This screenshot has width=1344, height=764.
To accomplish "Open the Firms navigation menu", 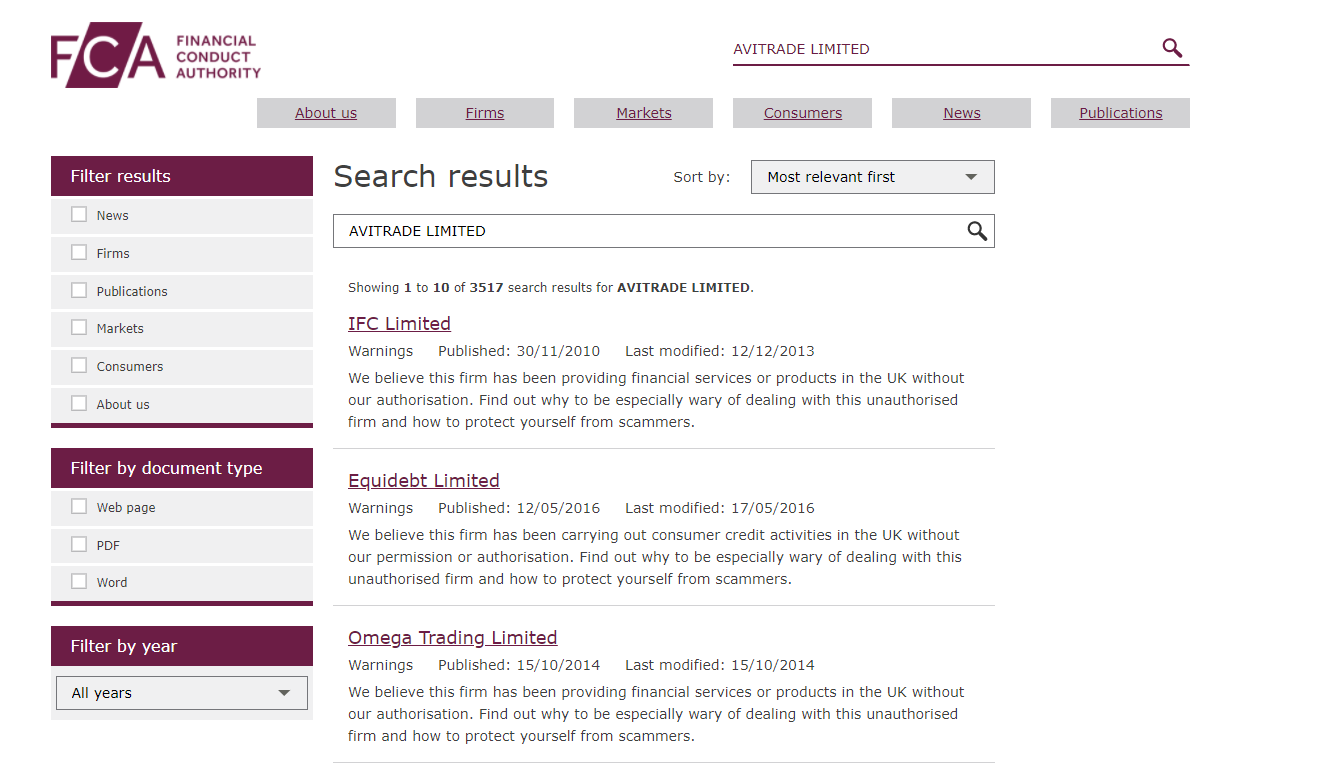I will coord(485,113).
